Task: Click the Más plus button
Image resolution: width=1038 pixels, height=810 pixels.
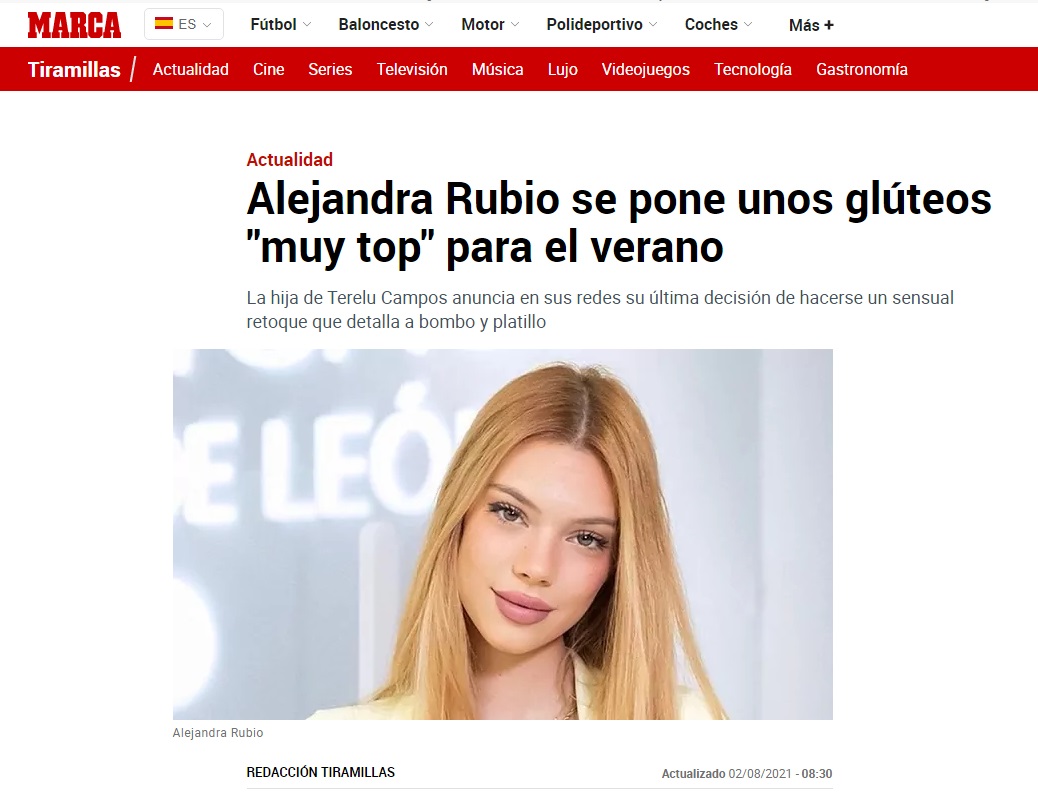Action: 811,25
